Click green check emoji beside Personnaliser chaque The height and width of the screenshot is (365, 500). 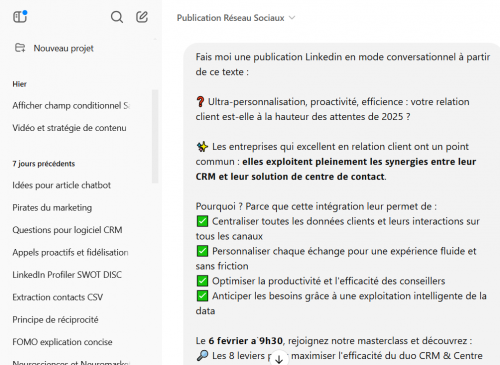[x=202, y=251]
